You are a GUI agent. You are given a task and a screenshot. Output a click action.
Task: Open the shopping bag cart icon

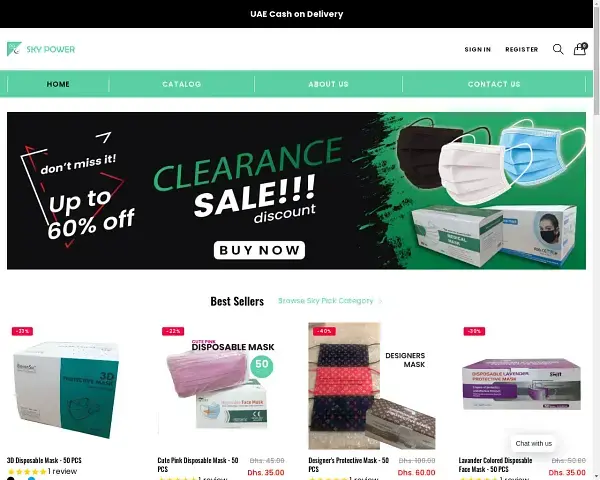(580, 49)
